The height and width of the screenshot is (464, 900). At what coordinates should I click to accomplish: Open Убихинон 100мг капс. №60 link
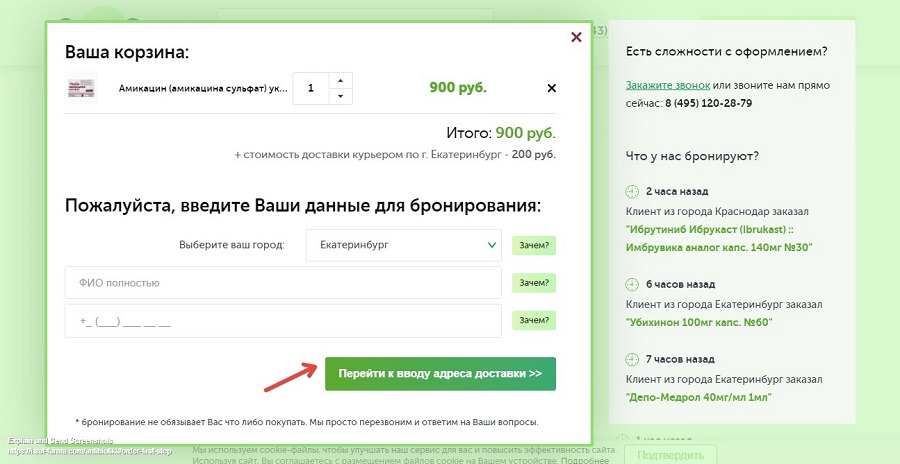point(699,322)
